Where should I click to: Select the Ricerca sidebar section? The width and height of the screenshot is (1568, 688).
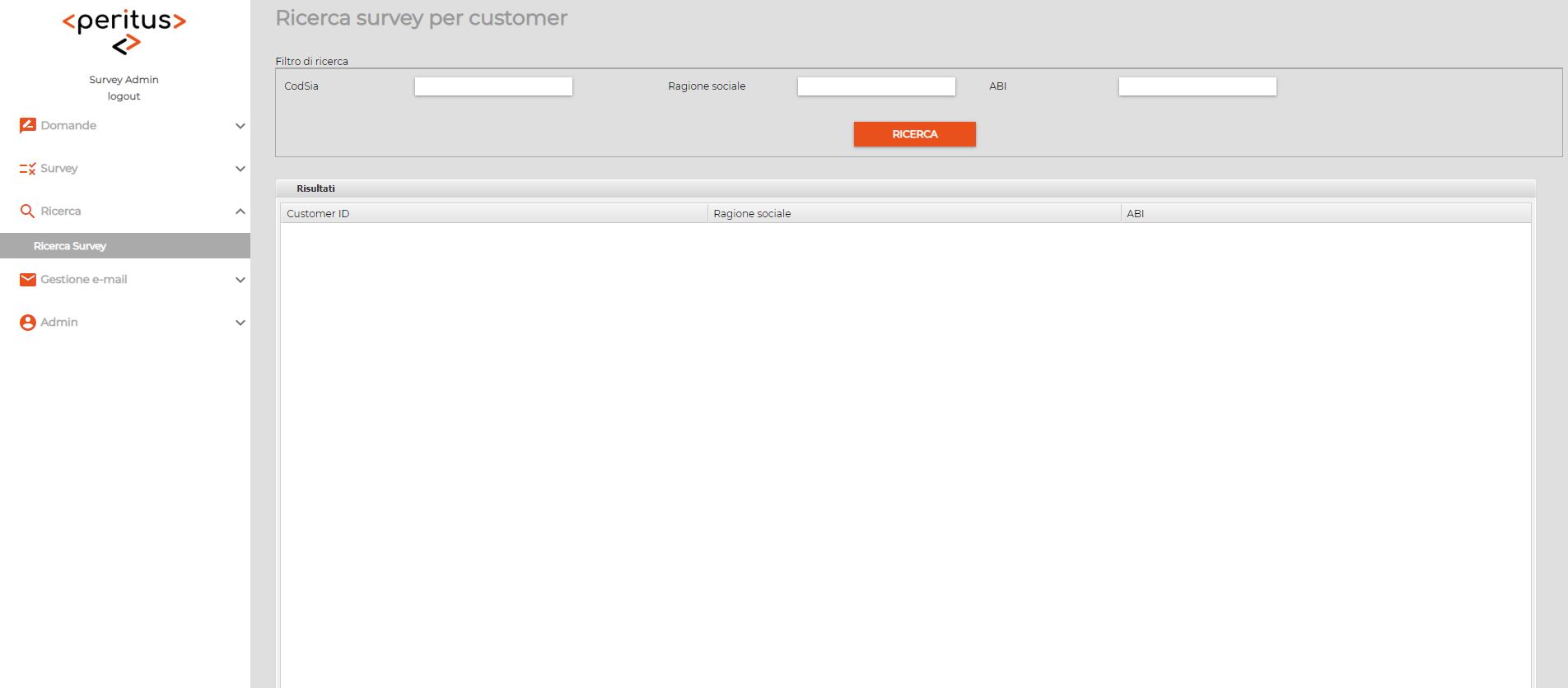coord(125,212)
